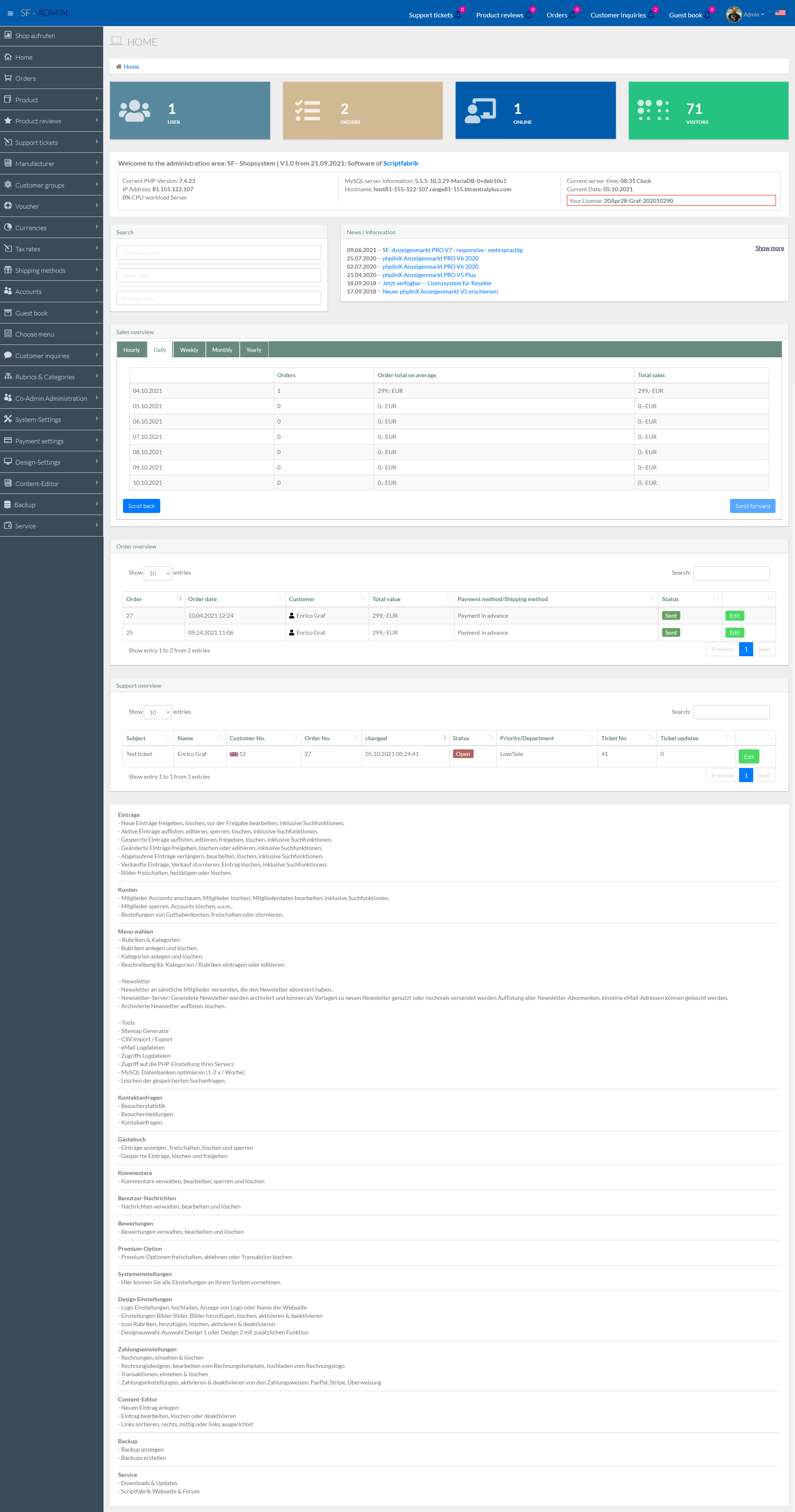The height and width of the screenshot is (1512, 795).
Task: Click the Admin avatar picture
Action: coord(733,14)
